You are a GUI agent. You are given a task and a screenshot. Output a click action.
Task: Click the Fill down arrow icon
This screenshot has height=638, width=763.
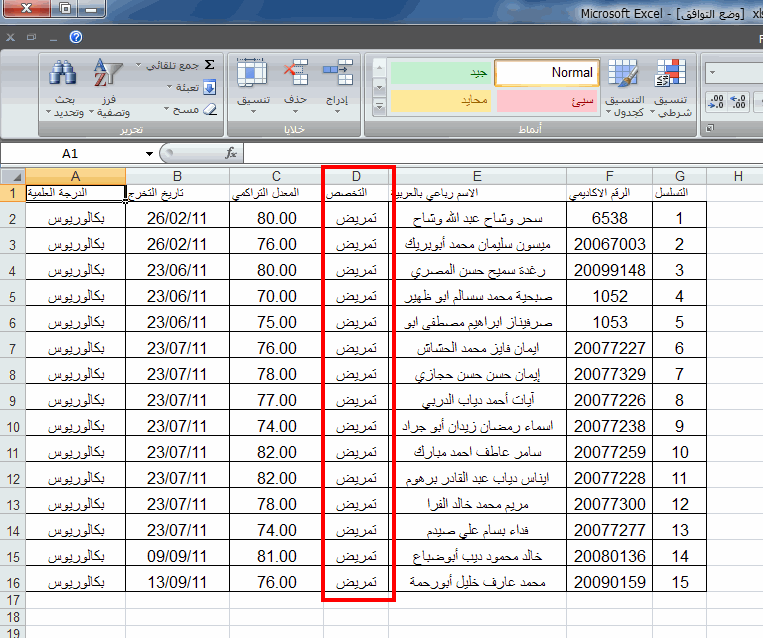(x=209, y=87)
